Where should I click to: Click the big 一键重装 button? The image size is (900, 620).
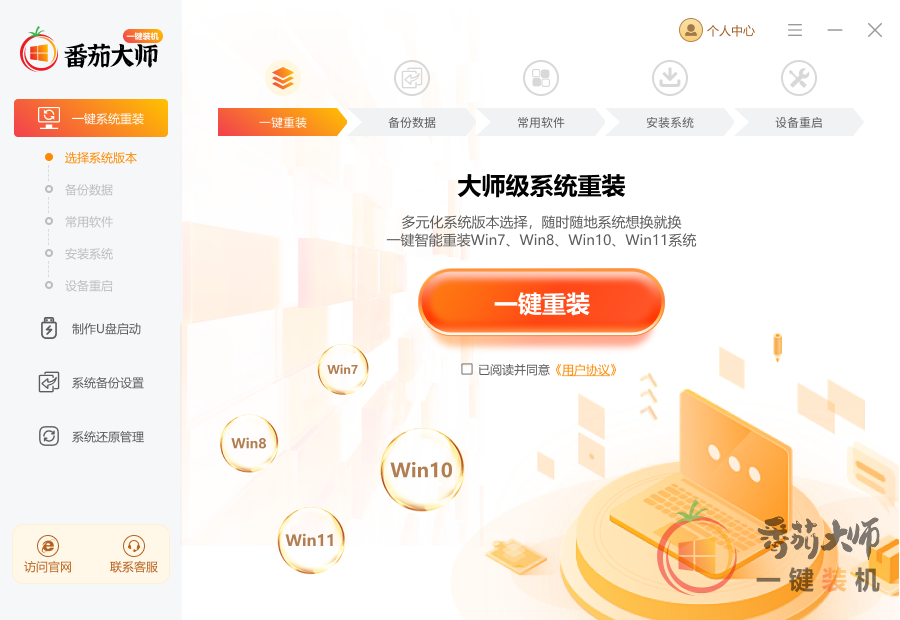541,303
